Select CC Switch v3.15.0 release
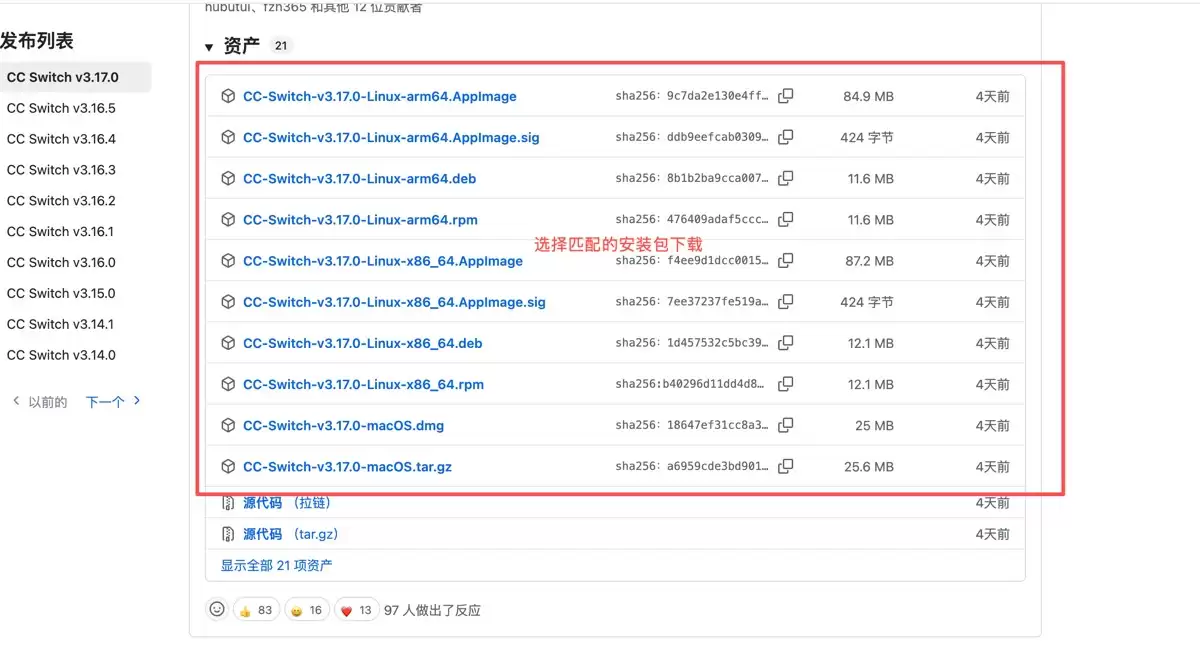Screen dimensions: 1200x665 tap(61, 293)
